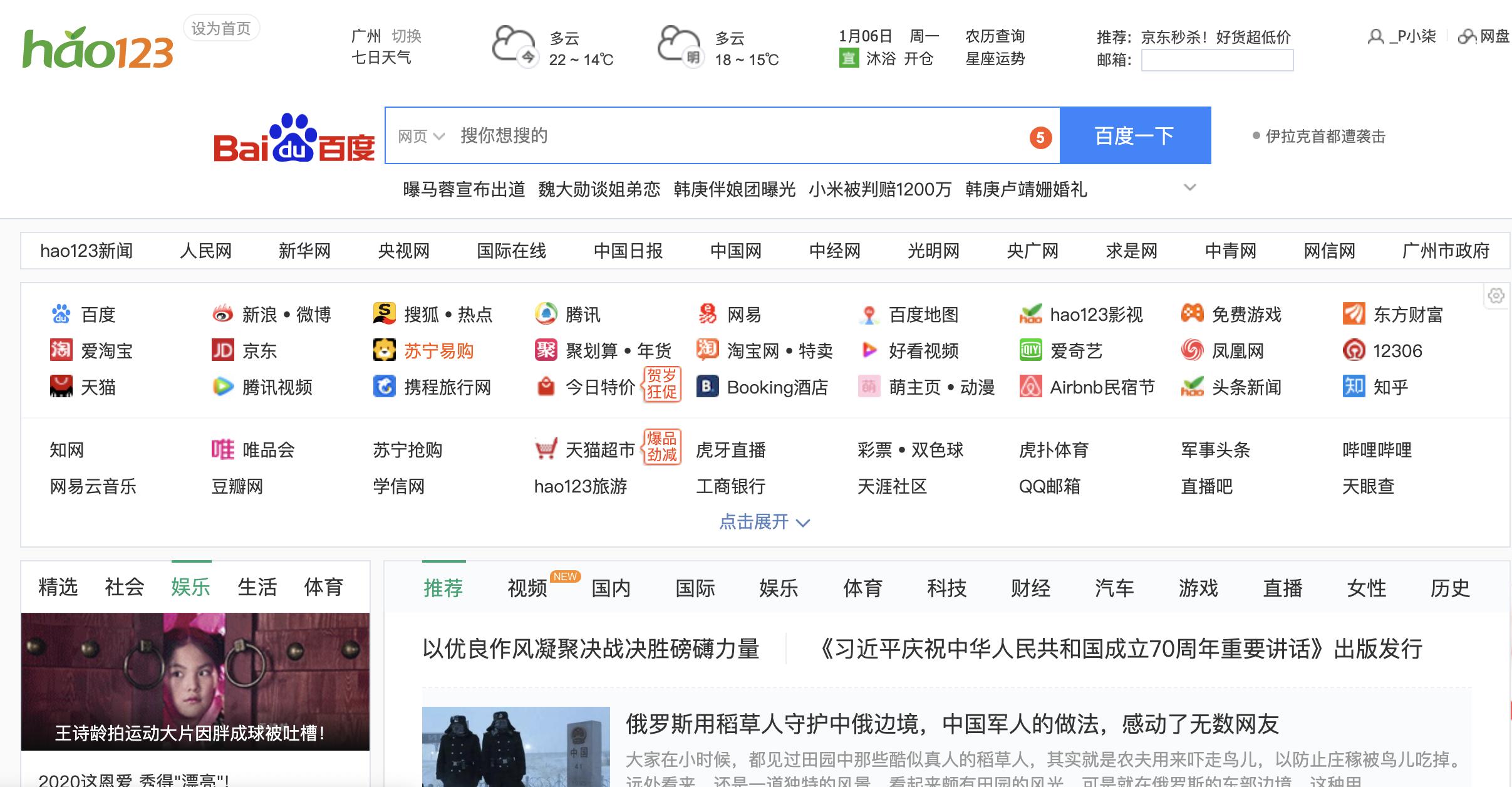The height and width of the screenshot is (787, 1512).
Task: Switch city with the 切换 control
Action: [x=407, y=36]
